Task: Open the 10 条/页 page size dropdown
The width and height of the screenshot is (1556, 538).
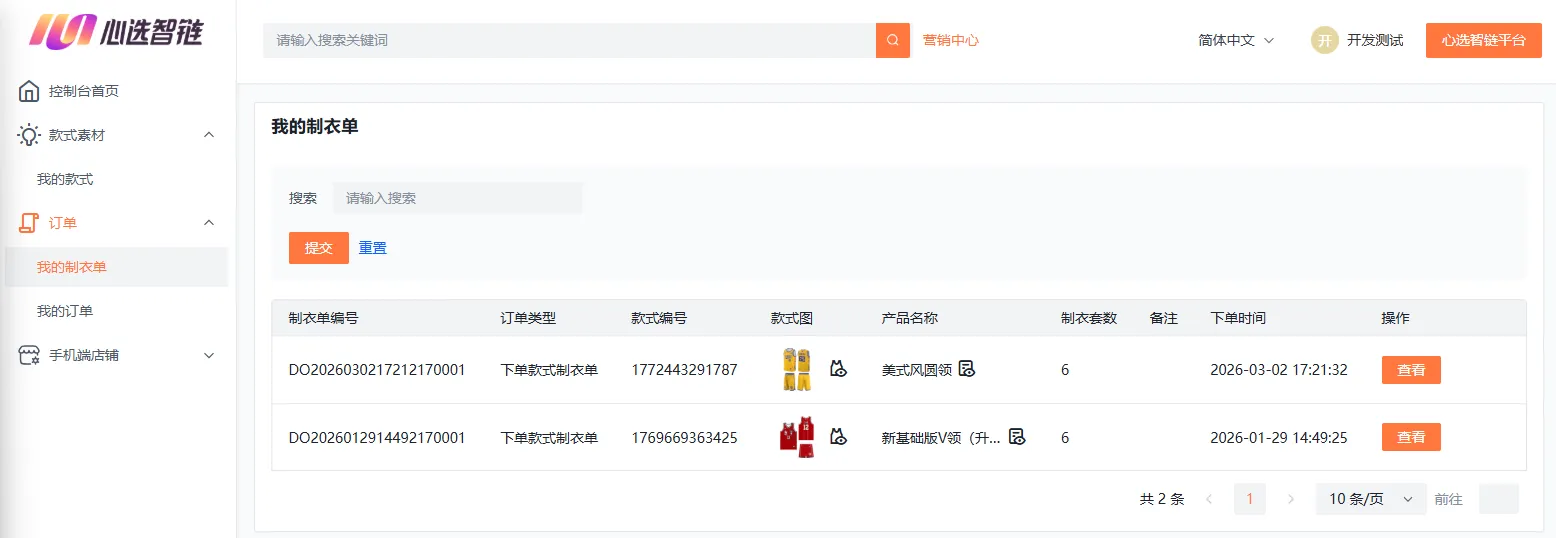Action: pyautogui.click(x=1370, y=499)
